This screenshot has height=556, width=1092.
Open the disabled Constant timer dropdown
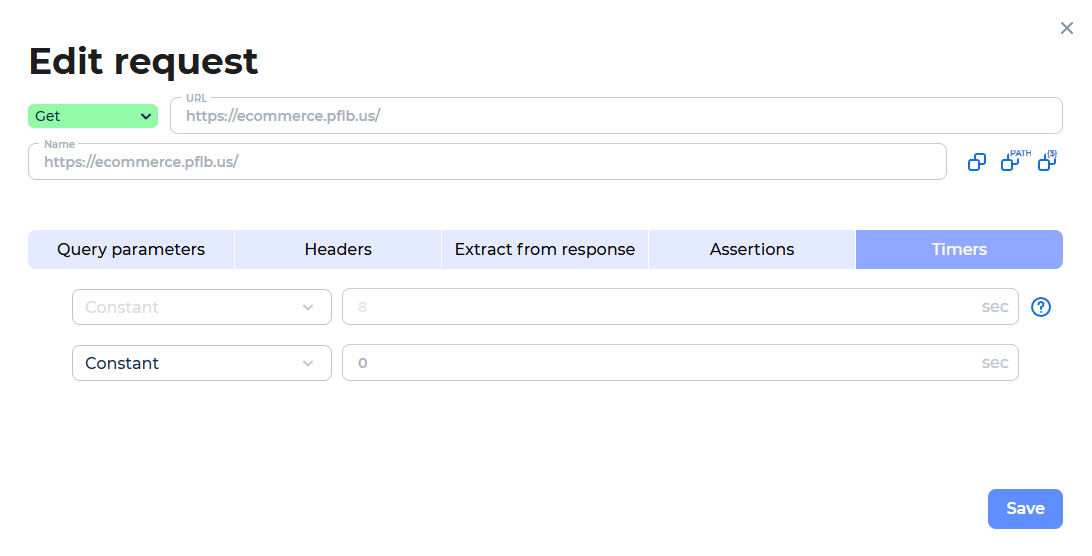[202, 307]
